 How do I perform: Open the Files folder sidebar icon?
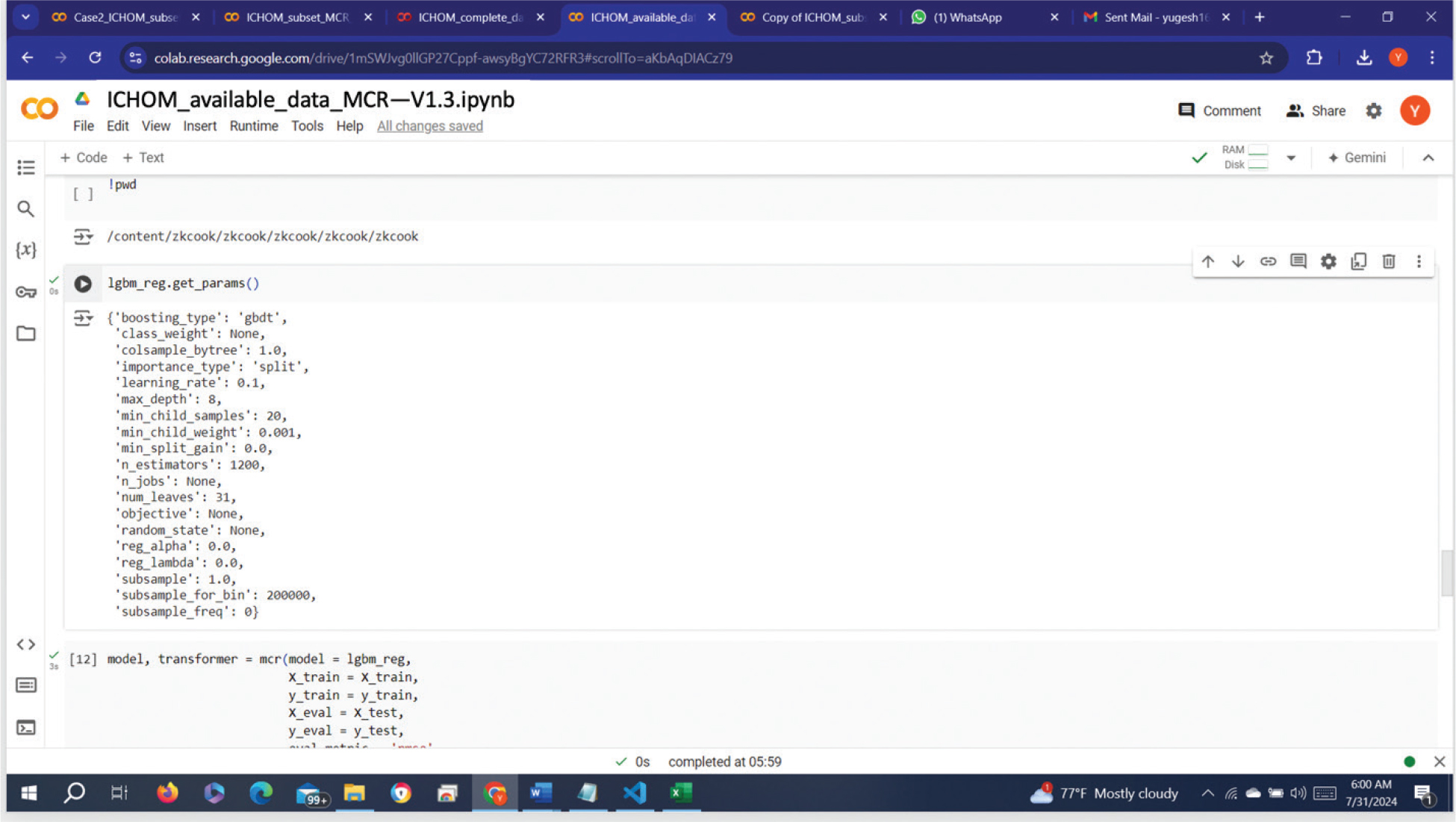(26, 334)
